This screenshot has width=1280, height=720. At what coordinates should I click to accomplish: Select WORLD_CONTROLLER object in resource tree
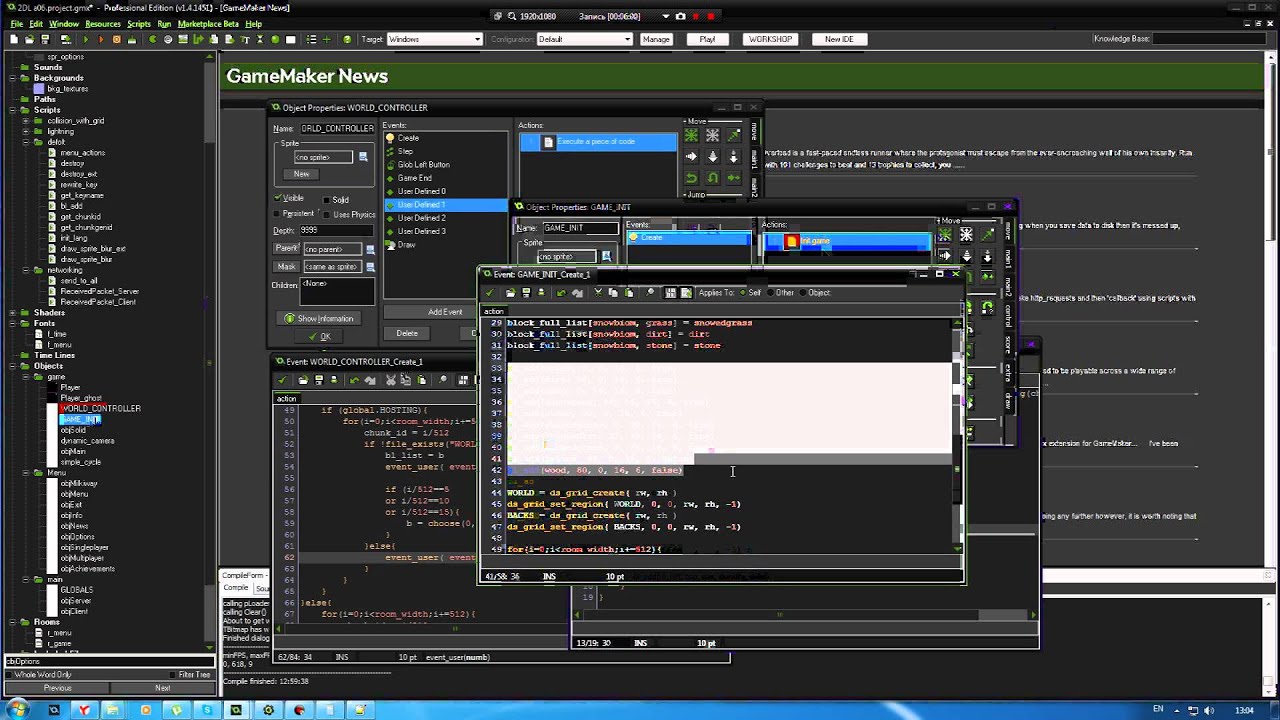101,409
